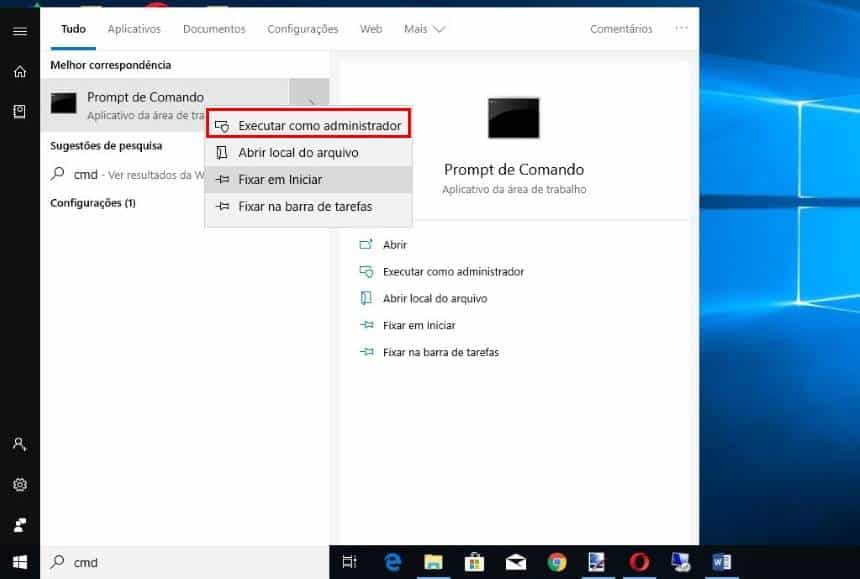Open the hamburger menu in the left sidebar
This screenshot has height=579, width=860.
click(x=20, y=31)
